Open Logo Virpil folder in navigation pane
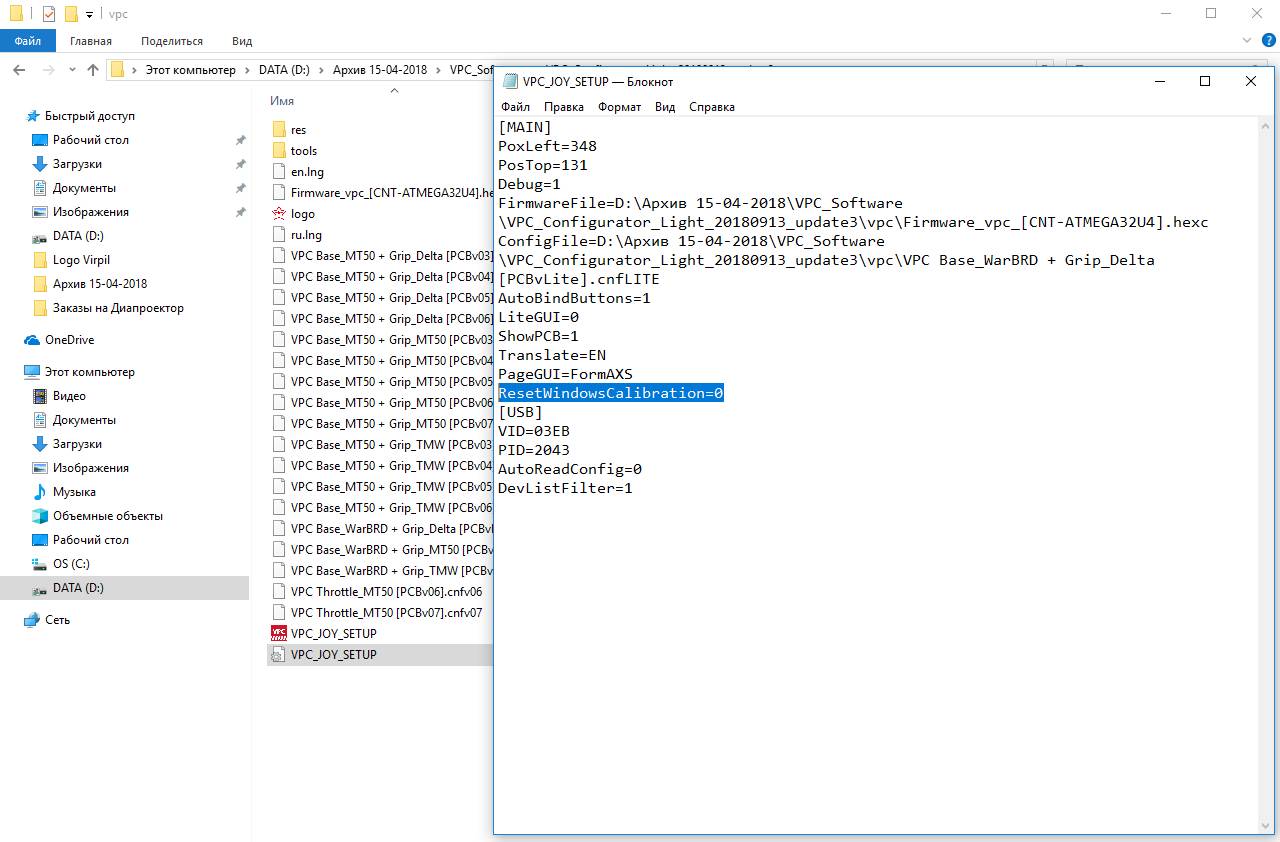Image resolution: width=1280 pixels, height=842 pixels. click(x=81, y=260)
